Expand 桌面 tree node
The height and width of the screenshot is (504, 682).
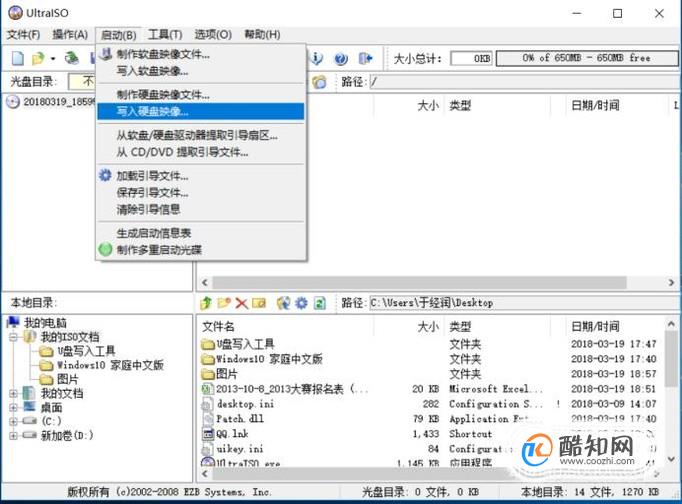pyautogui.click(x=13, y=408)
